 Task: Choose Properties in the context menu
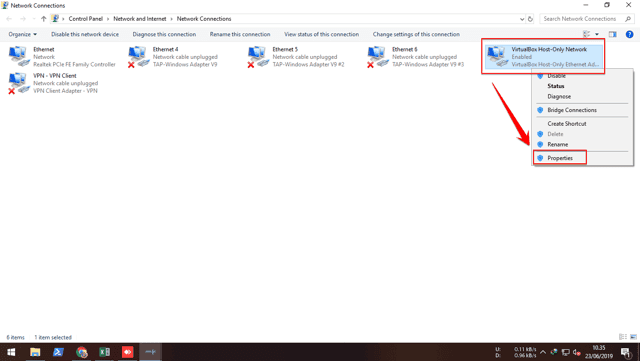click(x=560, y=158)
